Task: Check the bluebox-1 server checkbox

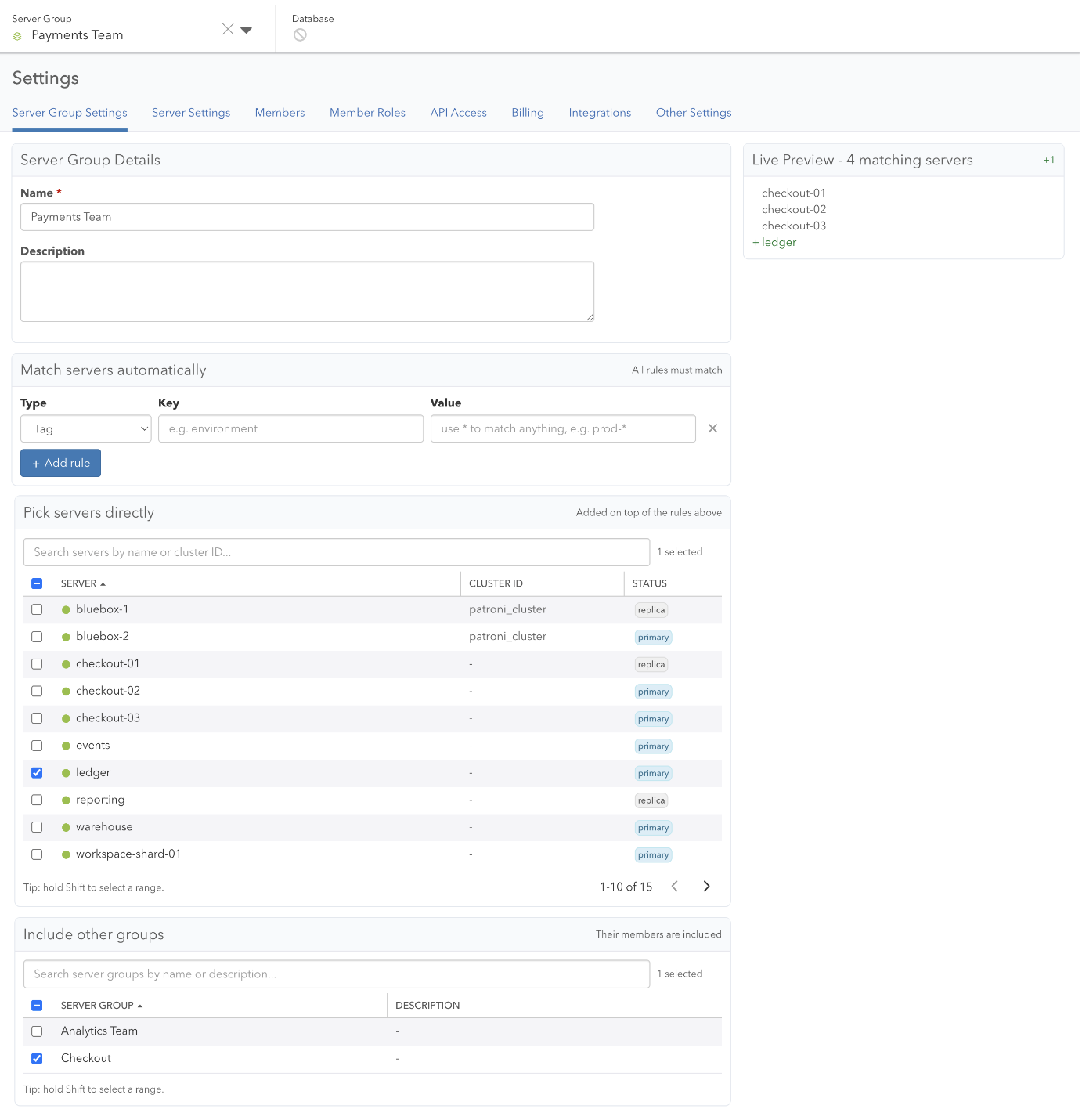Action: click(37, 609)
